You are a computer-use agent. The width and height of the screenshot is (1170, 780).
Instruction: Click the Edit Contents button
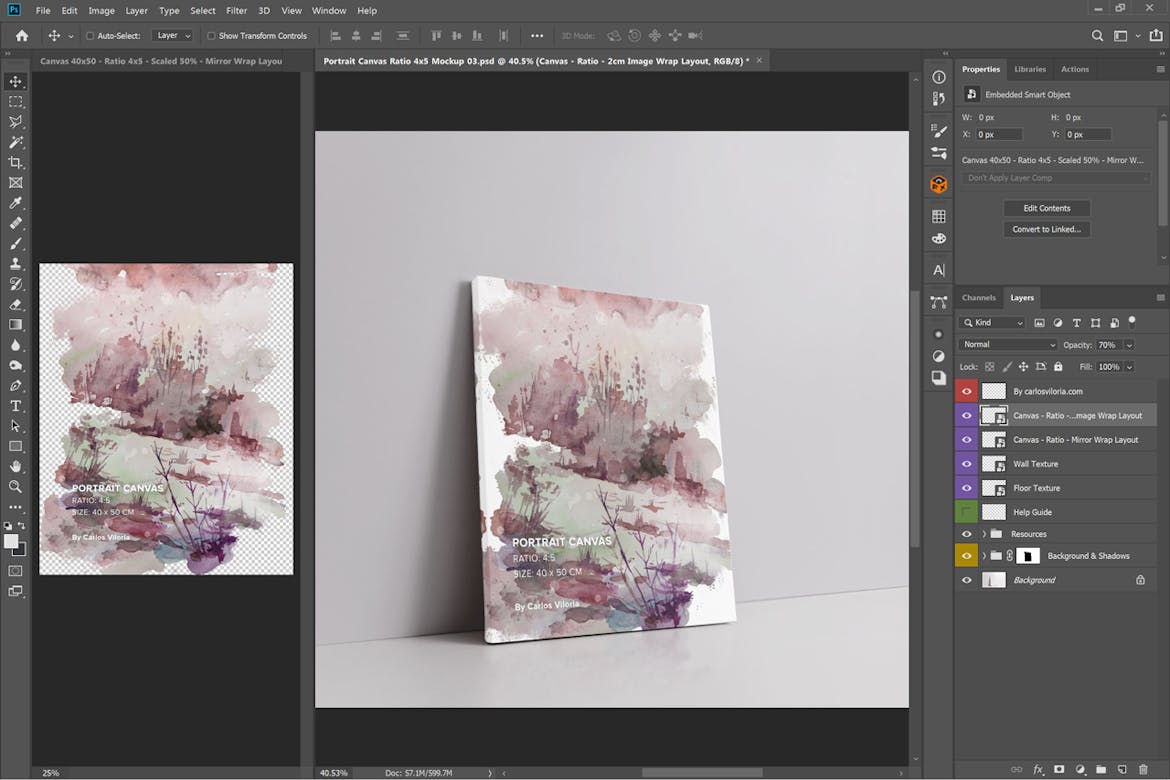tap(1046, 208)
